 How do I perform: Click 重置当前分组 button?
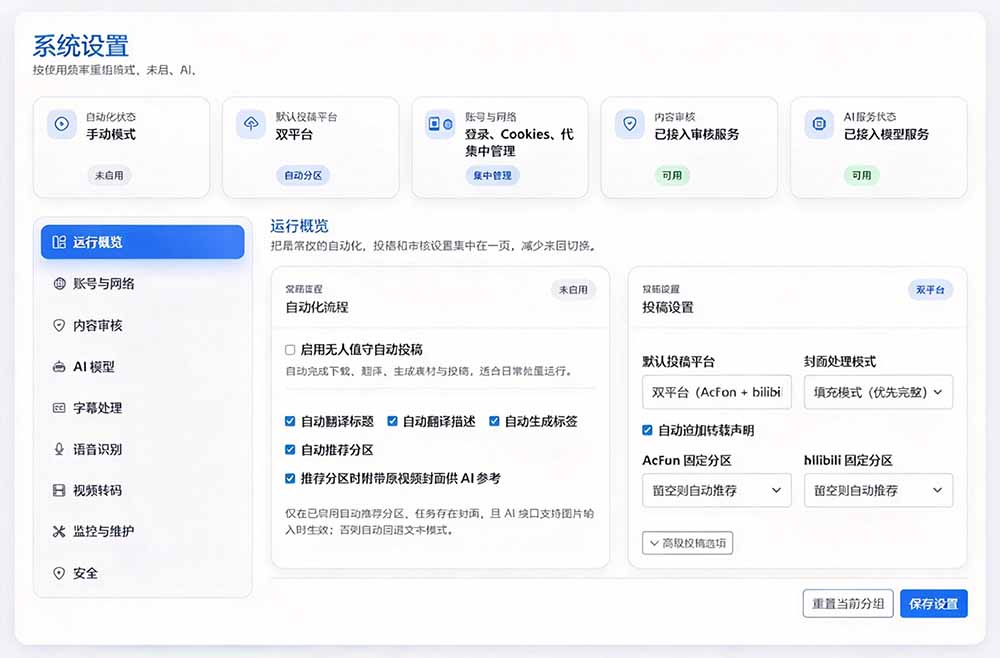pos(848,604)
